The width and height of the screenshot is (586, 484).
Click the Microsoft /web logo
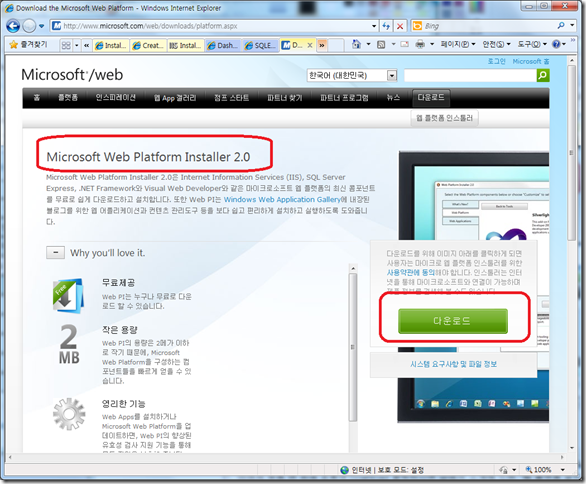[72, 75]
